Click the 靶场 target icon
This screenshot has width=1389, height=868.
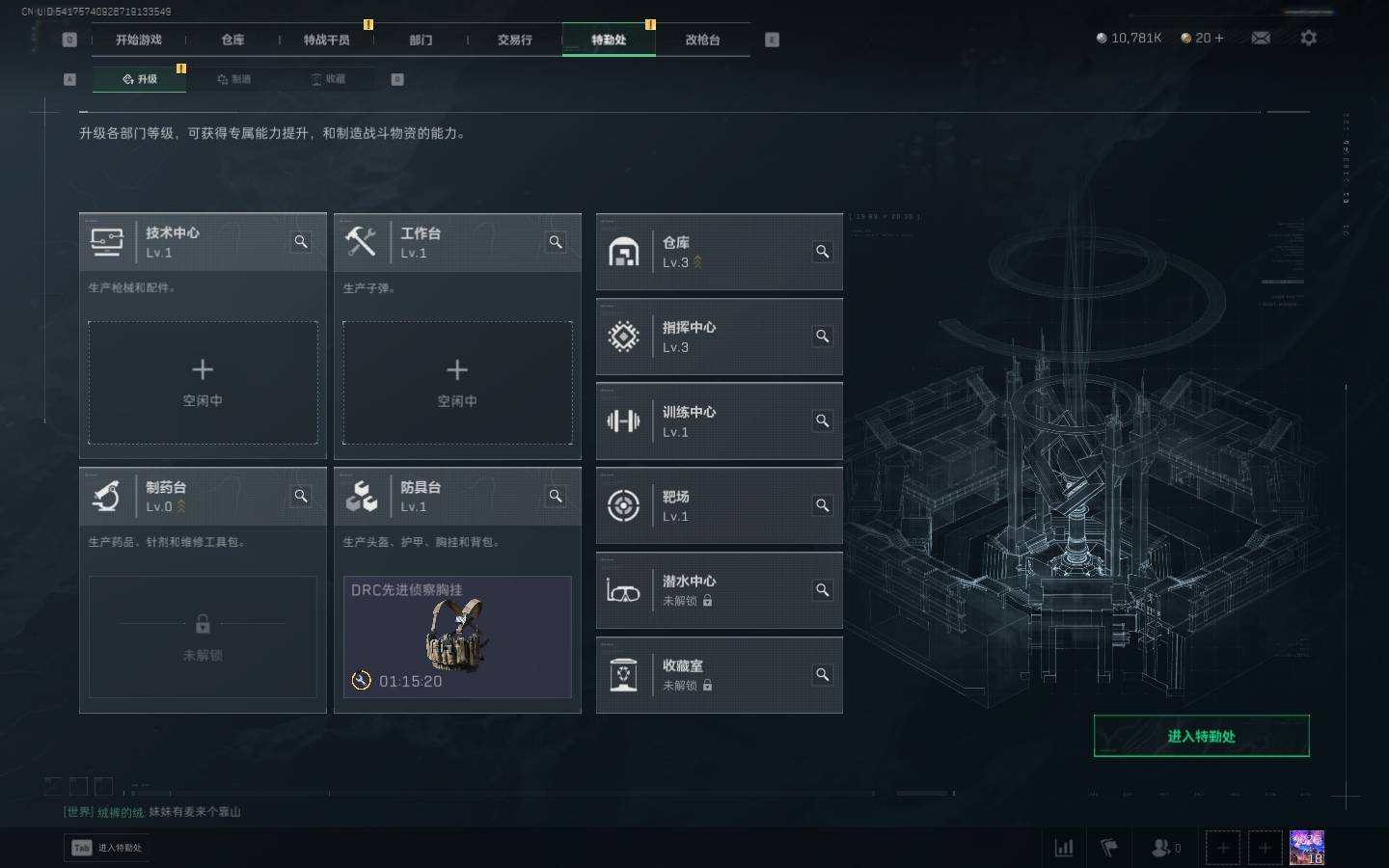pos(623,505)
